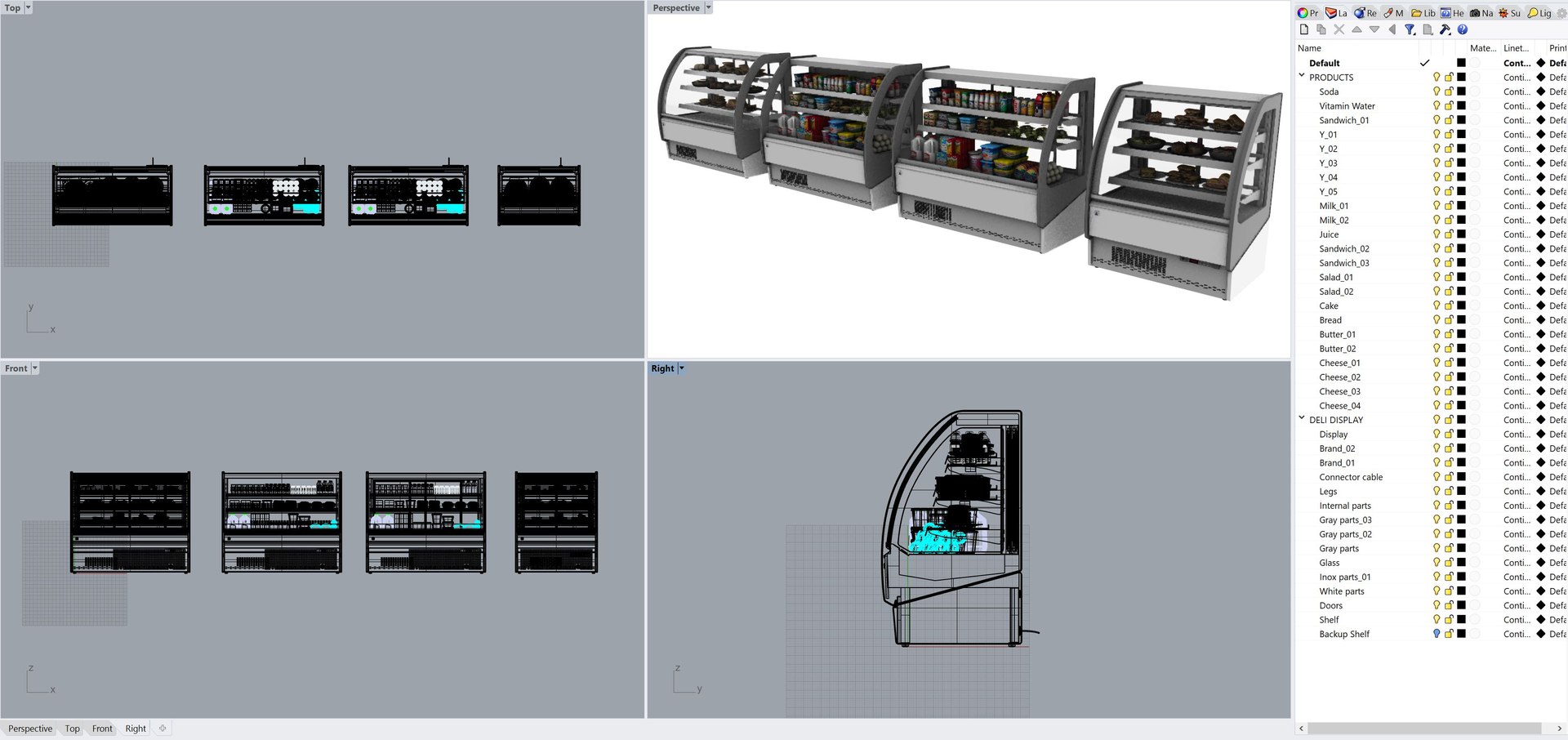This screenshot has height=740, width=1568.
Task: Click lock icon of Legs layer
Action: [1449, 491]
